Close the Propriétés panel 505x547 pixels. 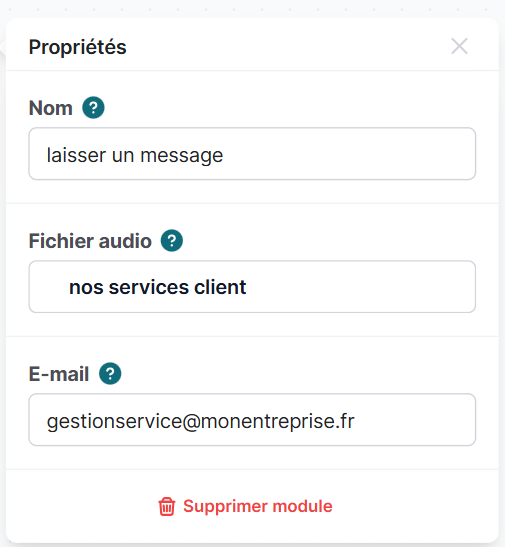[x=459, y=46]
